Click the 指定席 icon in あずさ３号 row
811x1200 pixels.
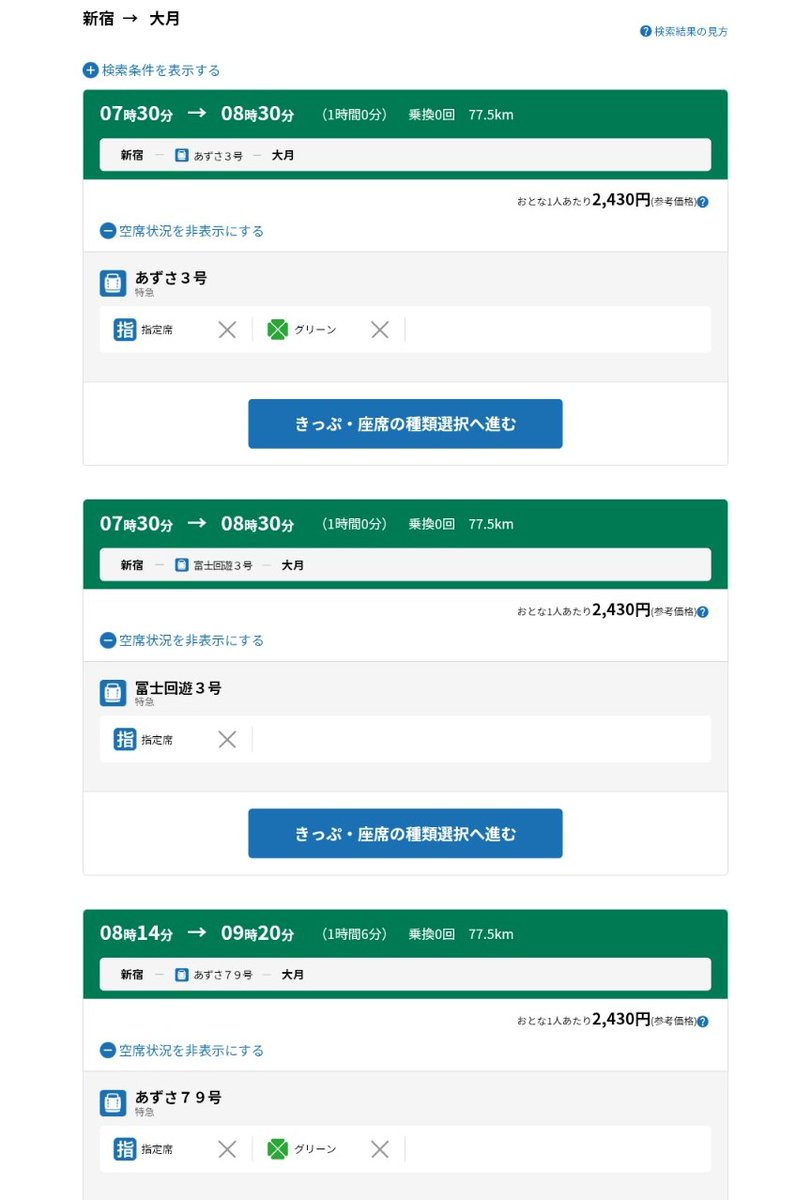[125, 329]
